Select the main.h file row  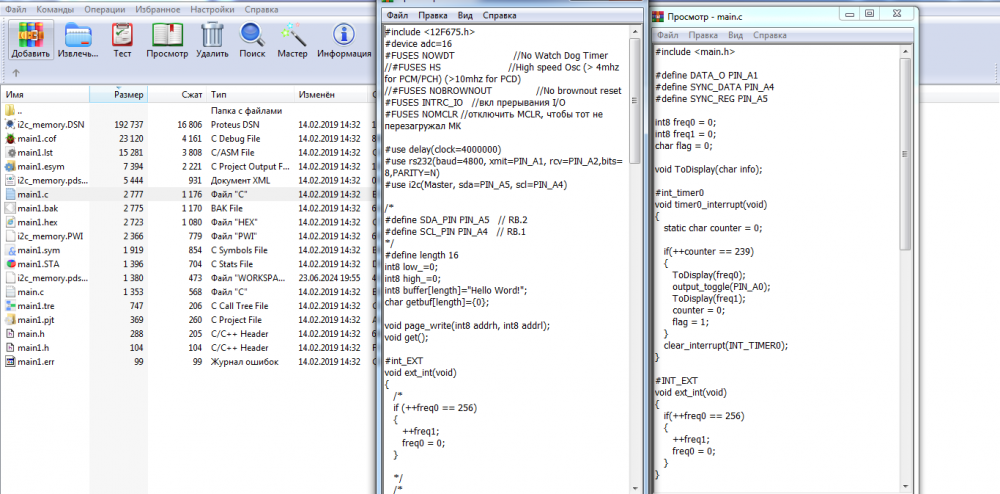pos(186,334)
